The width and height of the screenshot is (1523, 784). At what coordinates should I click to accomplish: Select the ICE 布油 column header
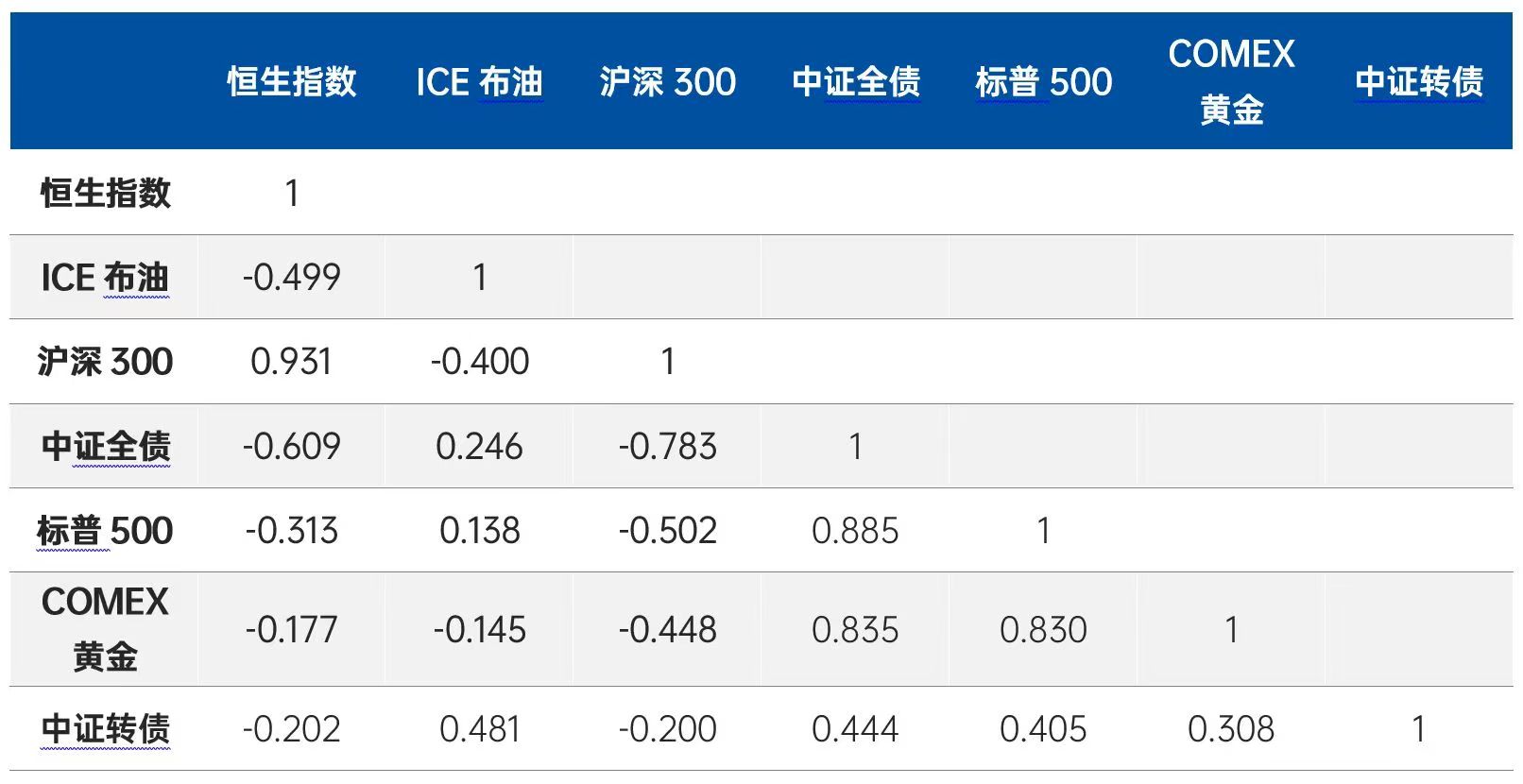click(x=479, y=82)
